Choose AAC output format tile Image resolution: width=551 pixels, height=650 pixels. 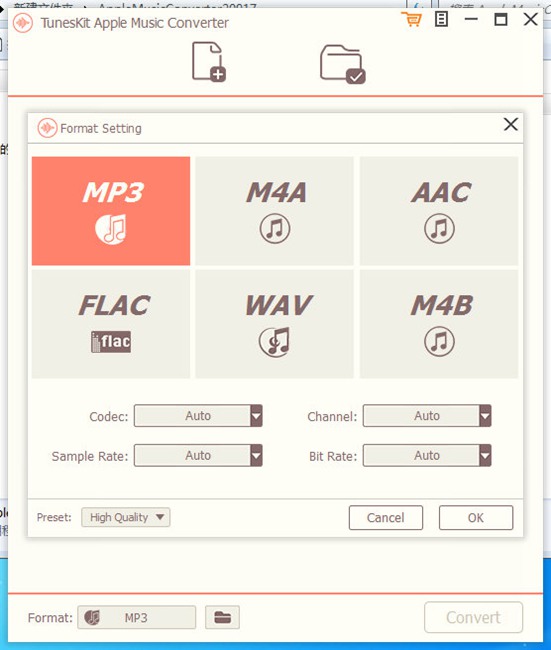click(x=439, y=211)
